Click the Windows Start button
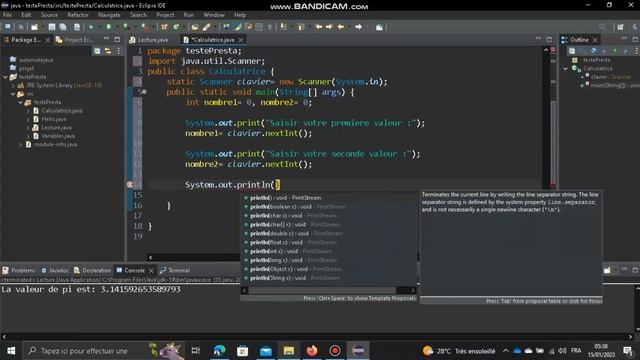This screenshot has height=360, width=640. (x=11, y=351)
